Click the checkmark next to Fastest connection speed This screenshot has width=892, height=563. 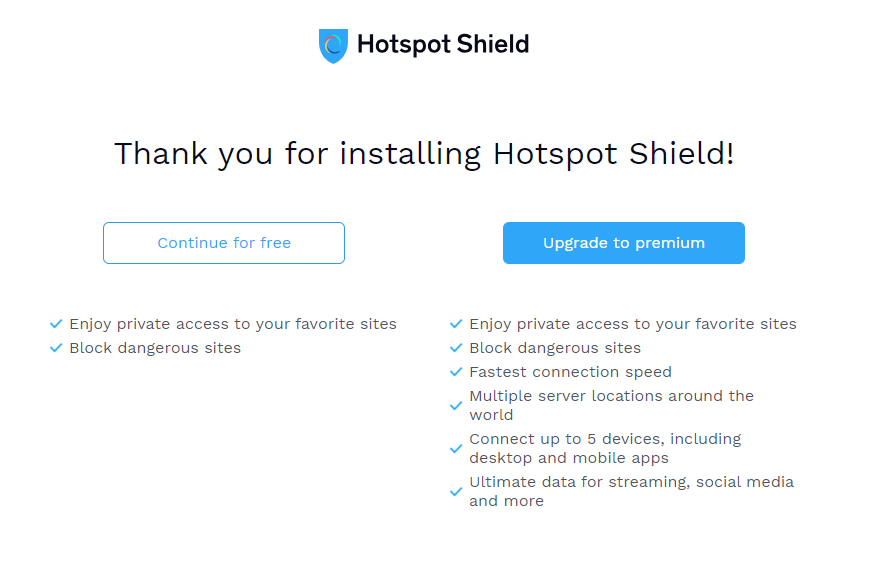pos(456,372)
